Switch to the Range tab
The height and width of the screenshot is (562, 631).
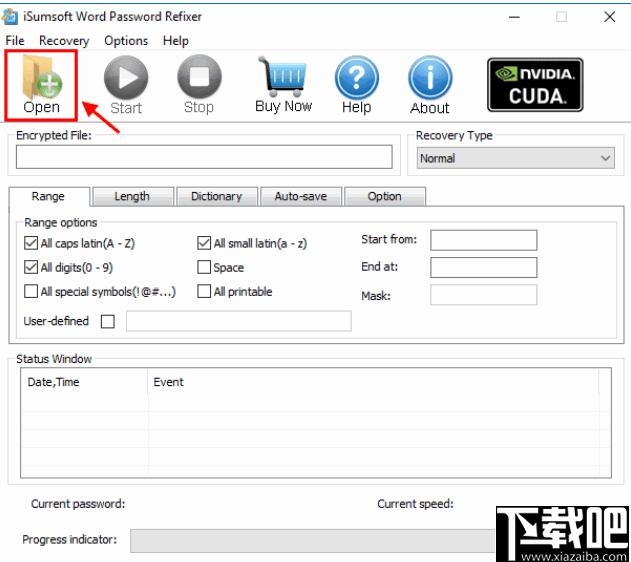(48, 196)
